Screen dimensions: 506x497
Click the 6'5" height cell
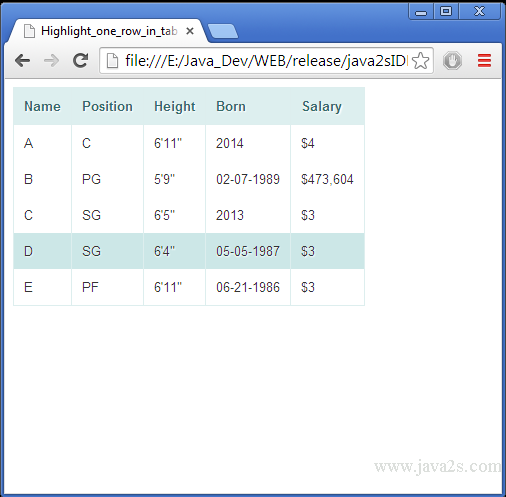coord(174,215)
